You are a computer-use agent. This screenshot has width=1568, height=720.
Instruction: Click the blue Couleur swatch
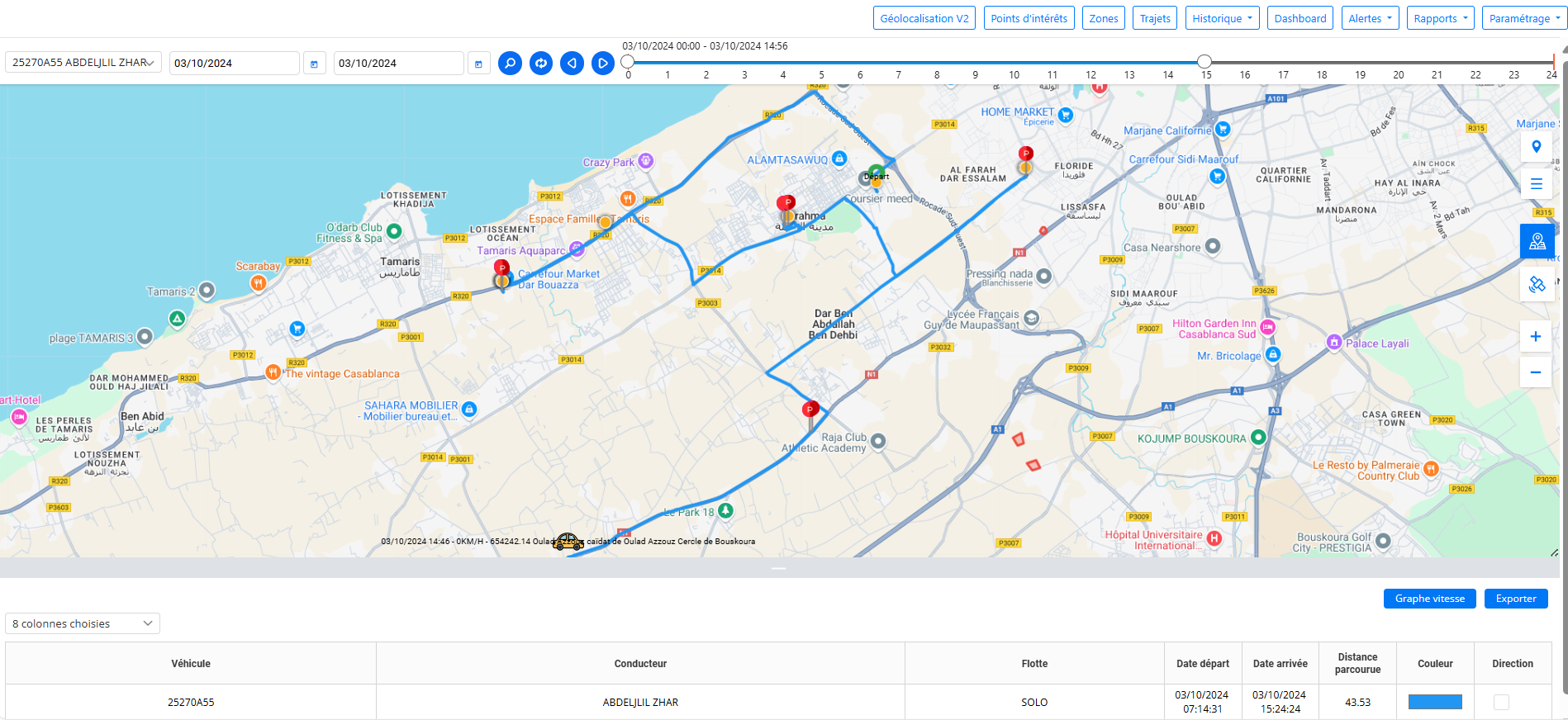click(1435, 702)
